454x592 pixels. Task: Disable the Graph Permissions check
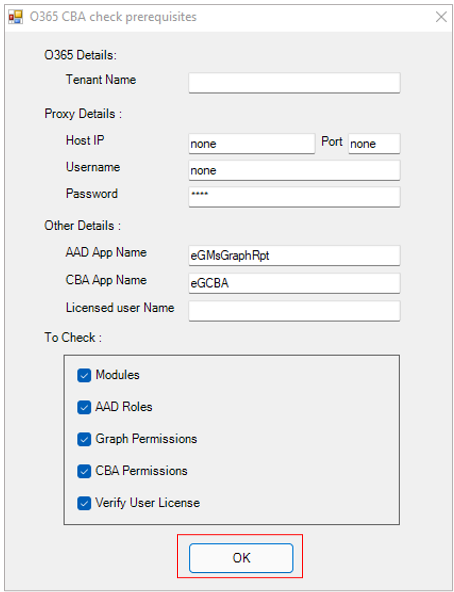[84, 439]
